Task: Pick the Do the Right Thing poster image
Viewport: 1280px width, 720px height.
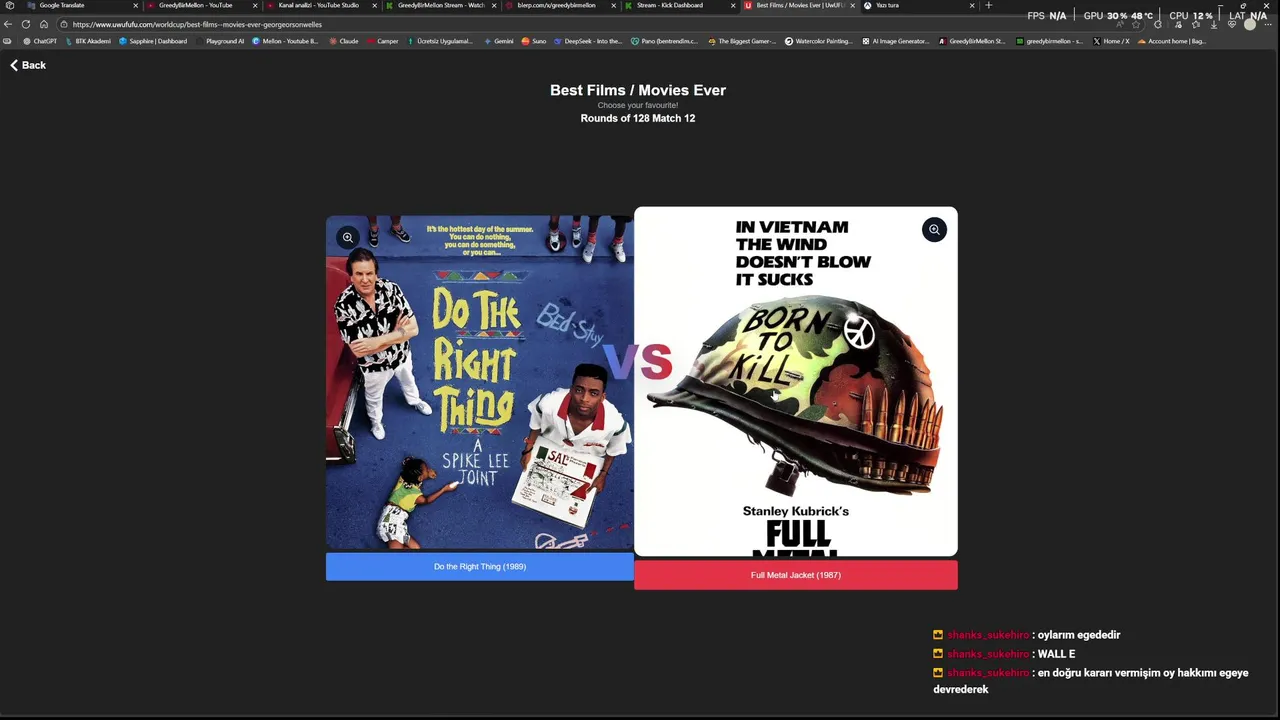Action: point(480,384)
